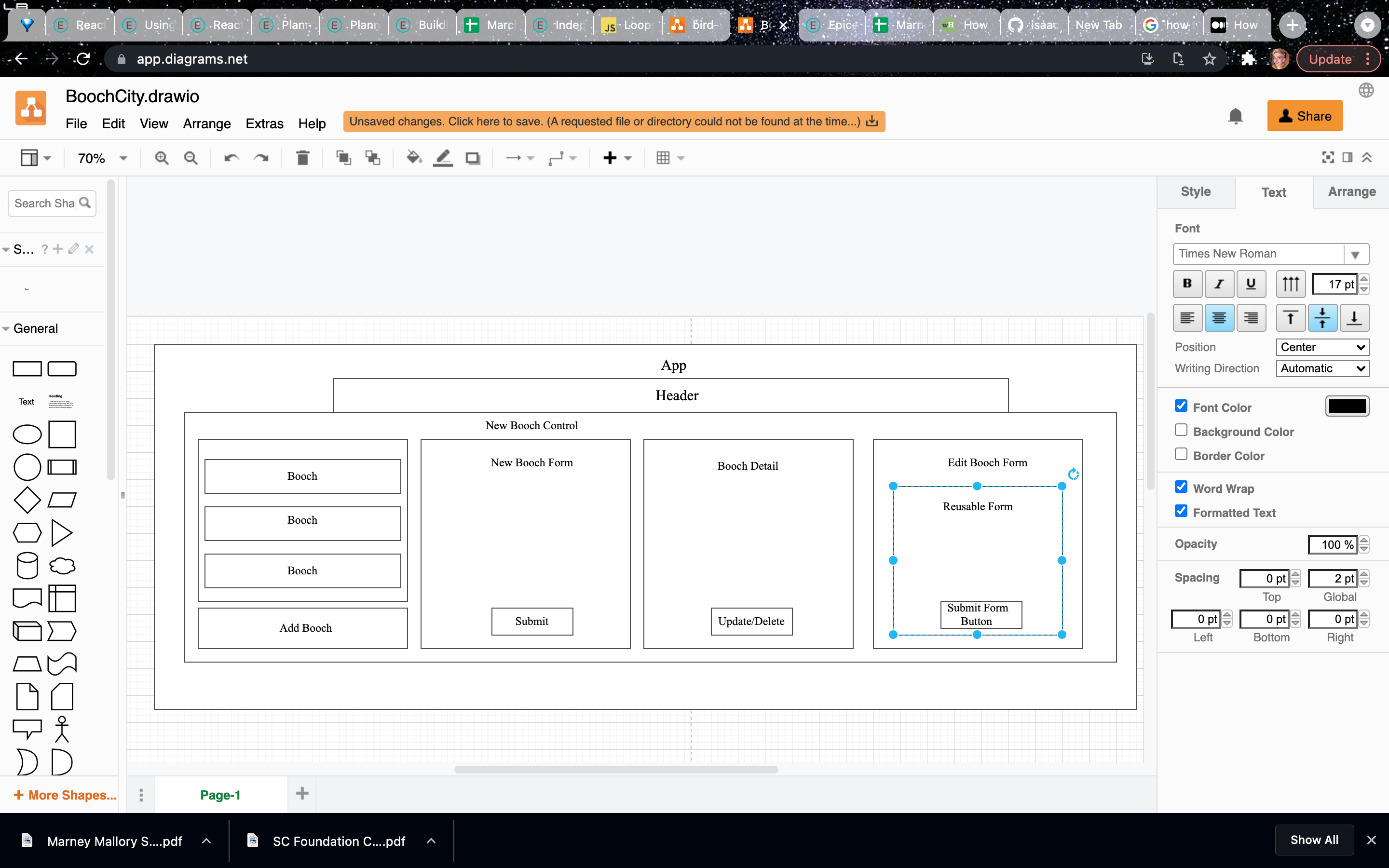Screen dimensions: 1389x868
Task: Click the Search Shapes input field
Action: pyautogui.click(x=52, y=203)
